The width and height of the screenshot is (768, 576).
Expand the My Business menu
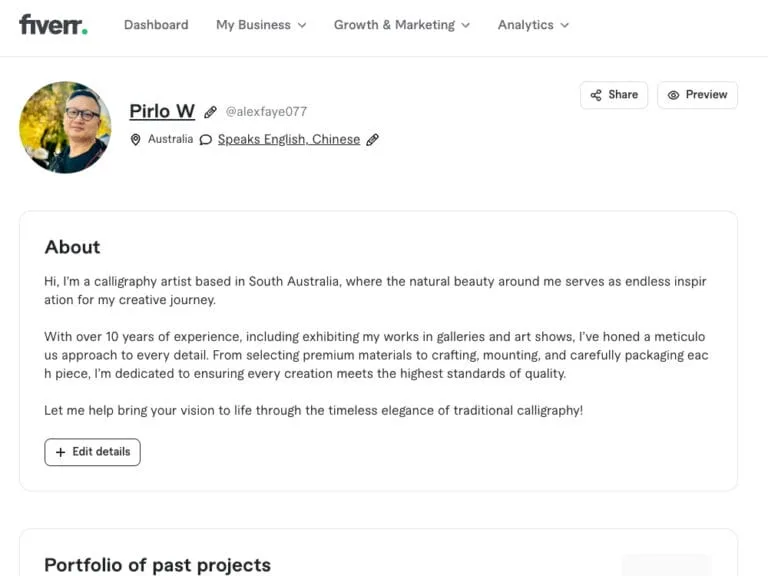point(261,25)
